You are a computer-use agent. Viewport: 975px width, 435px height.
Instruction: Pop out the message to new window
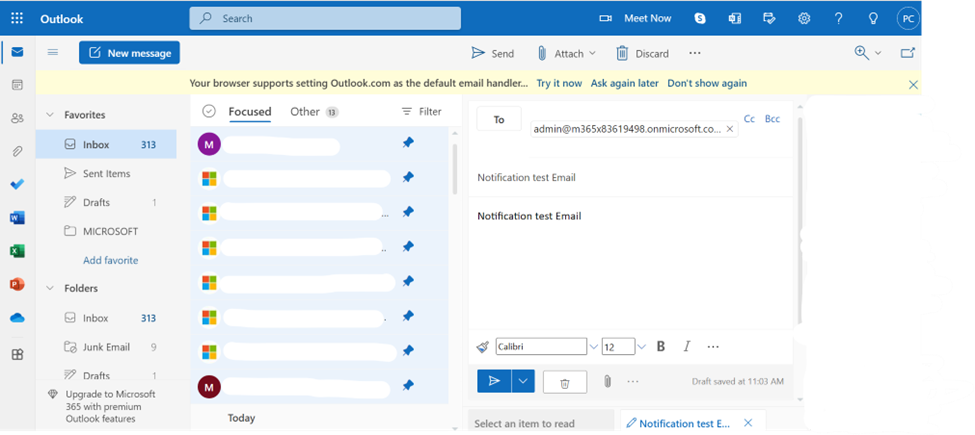(x=908, y=53)
